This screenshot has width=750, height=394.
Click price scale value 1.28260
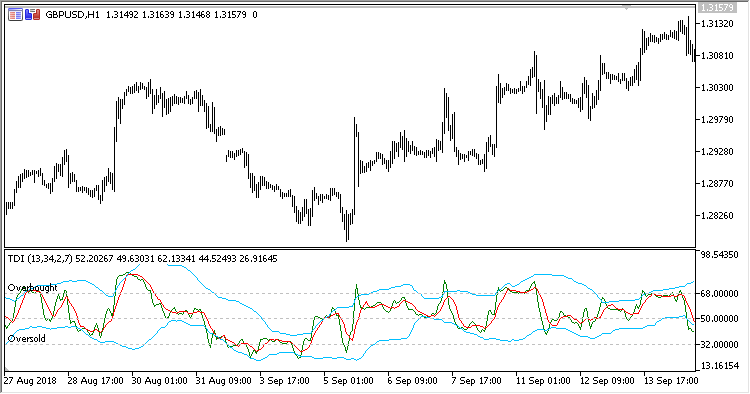[717, 216]
